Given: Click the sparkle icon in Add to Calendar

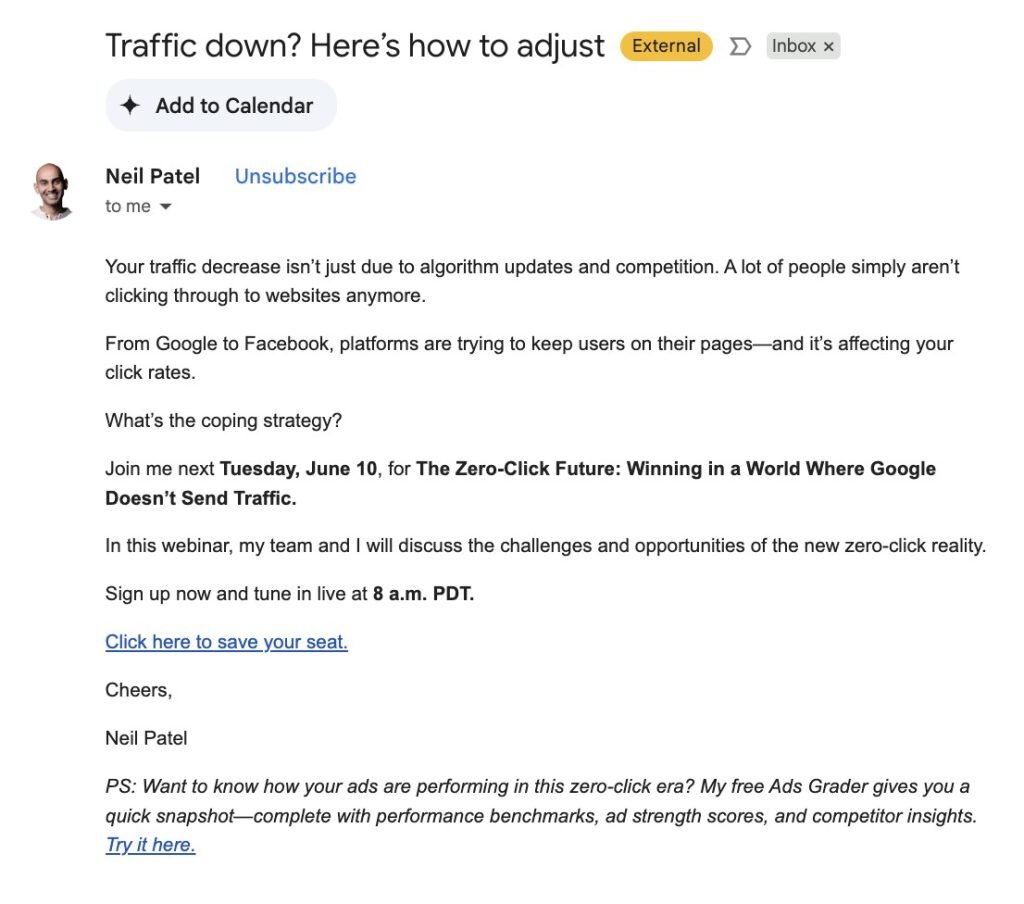Looking at the screenshot, I should (130, 106).
